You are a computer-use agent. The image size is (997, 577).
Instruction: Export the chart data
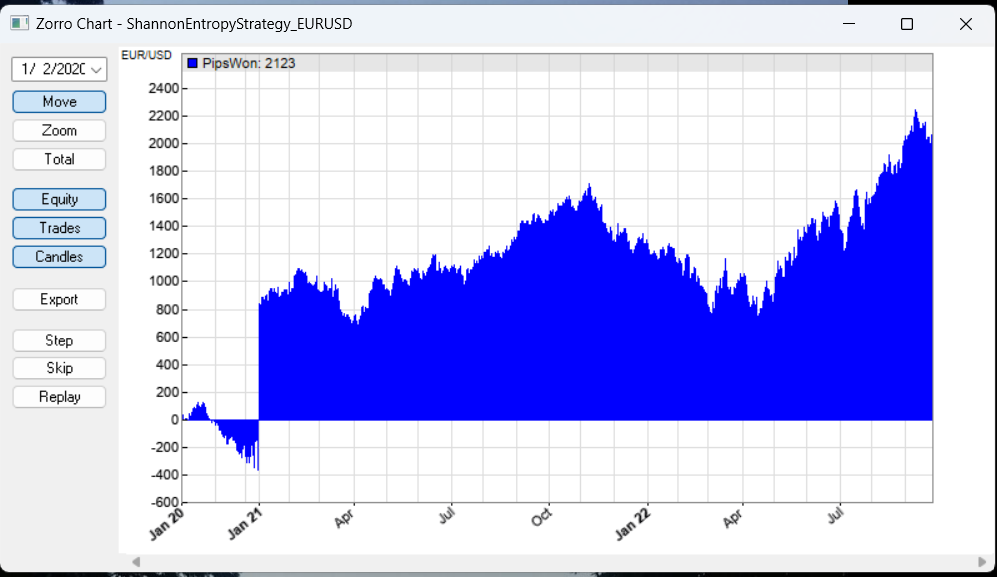coord(59,299)
